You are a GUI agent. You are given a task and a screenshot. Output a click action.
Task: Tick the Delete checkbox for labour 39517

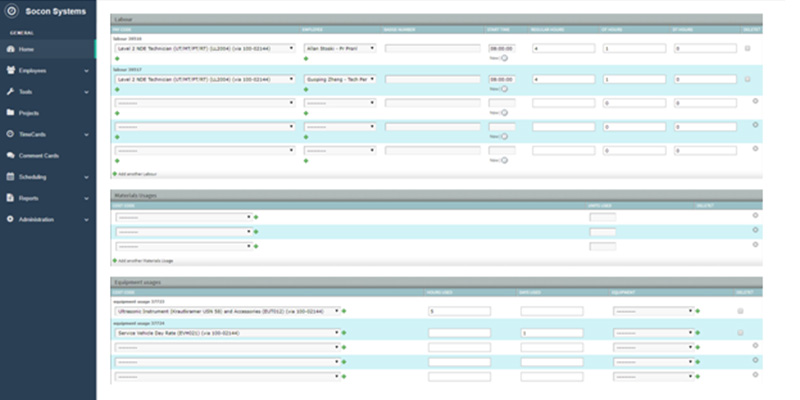747,79
